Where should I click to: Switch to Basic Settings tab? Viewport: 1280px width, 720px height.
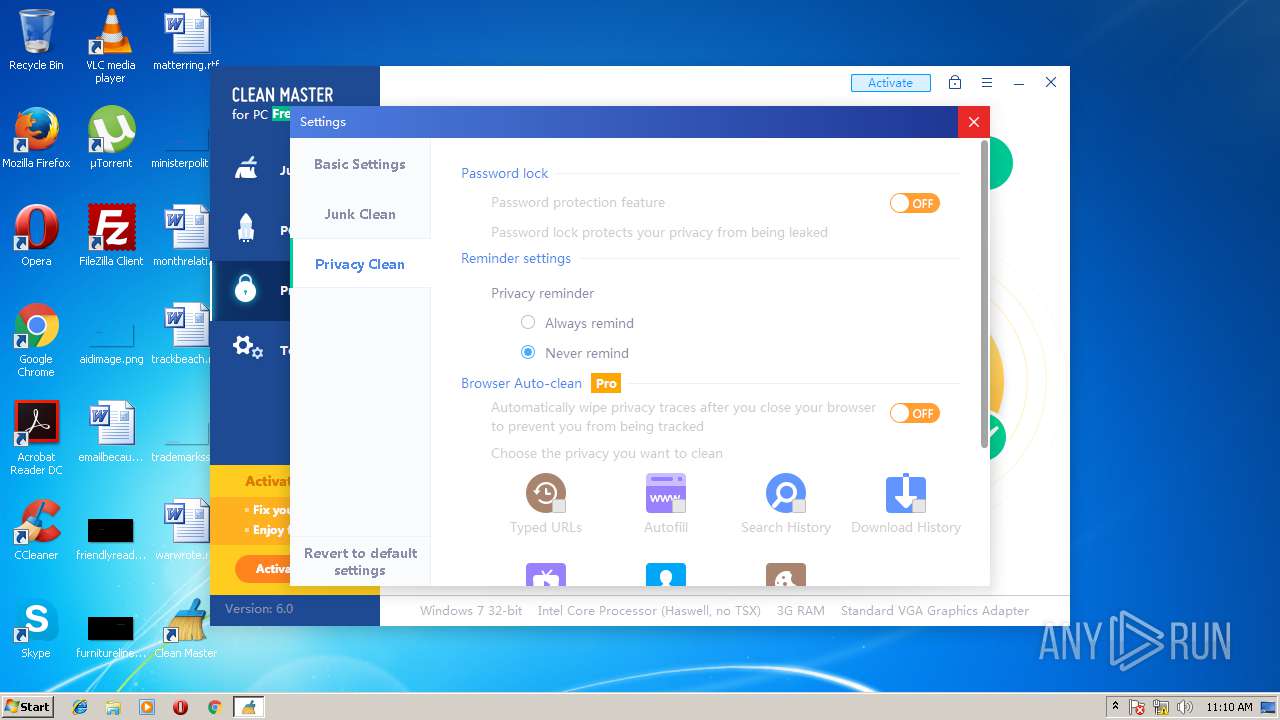360,164
